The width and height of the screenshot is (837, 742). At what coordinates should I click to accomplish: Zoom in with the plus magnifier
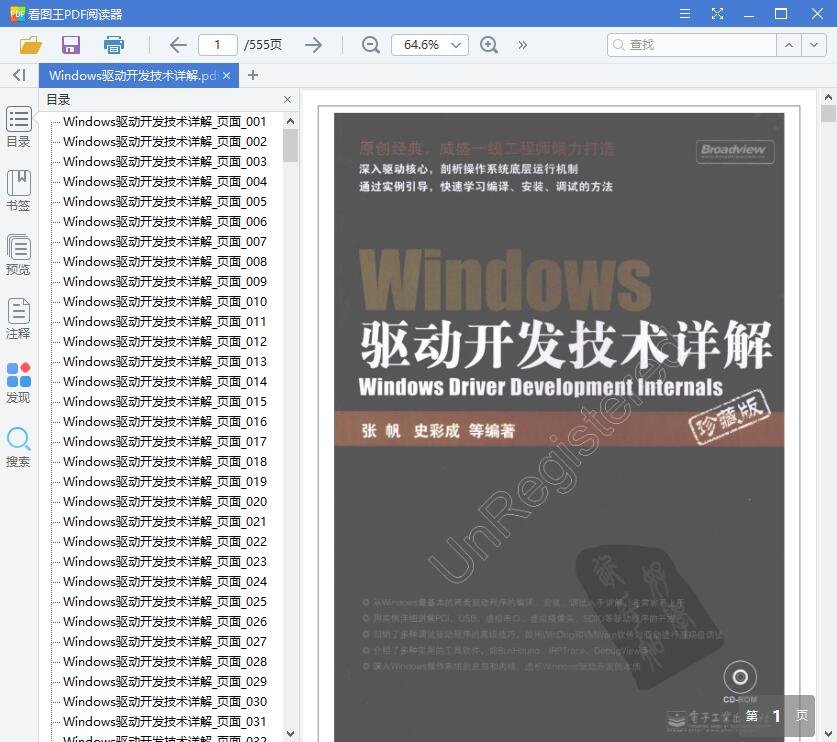pos(489,45)
